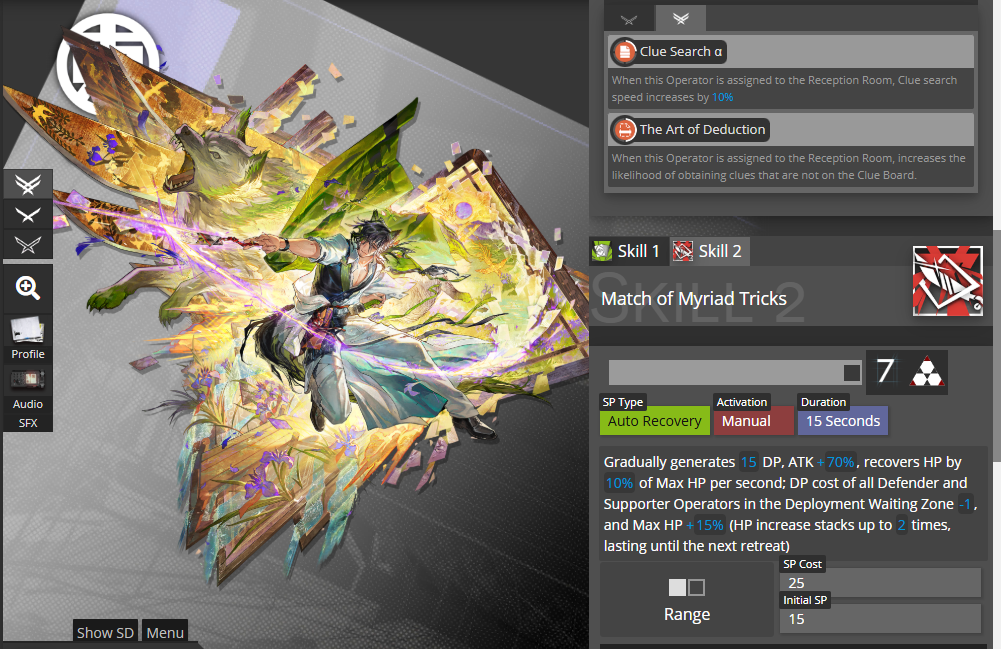Click The Art of Deduction skill icon
The image size is (1001, 649).
pyautogui.click(x=624, y=130)
